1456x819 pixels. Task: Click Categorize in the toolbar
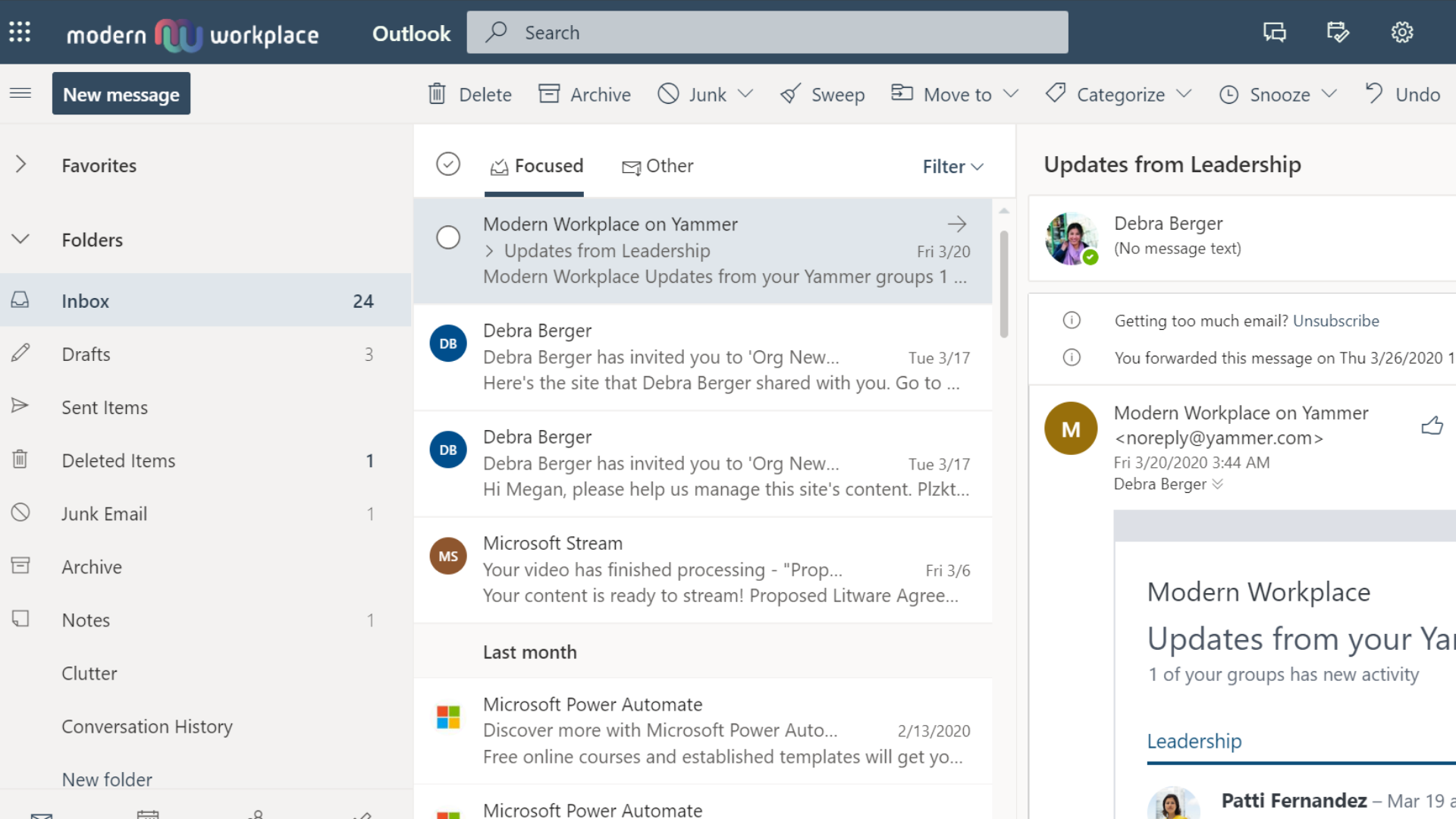click(1105, 94)
